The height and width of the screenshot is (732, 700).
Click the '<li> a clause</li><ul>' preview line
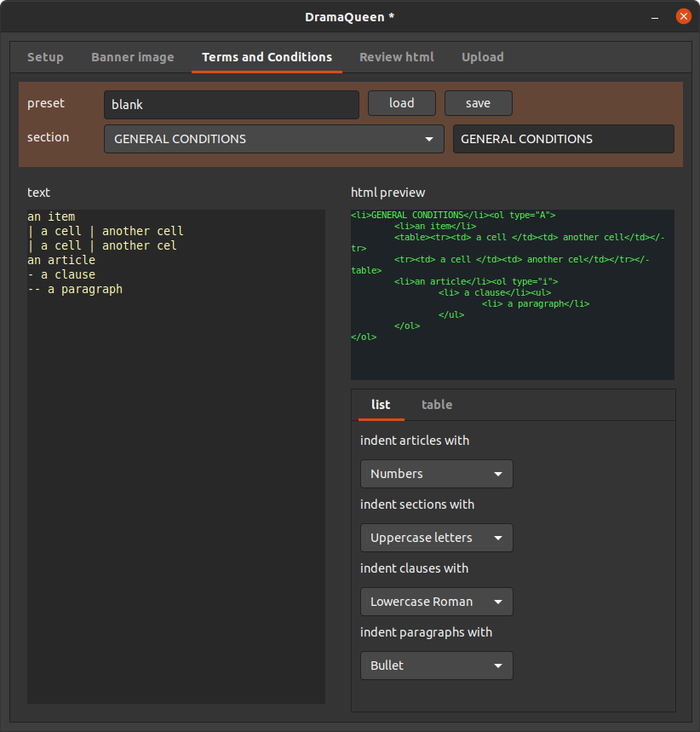click(x=495, y=293)
